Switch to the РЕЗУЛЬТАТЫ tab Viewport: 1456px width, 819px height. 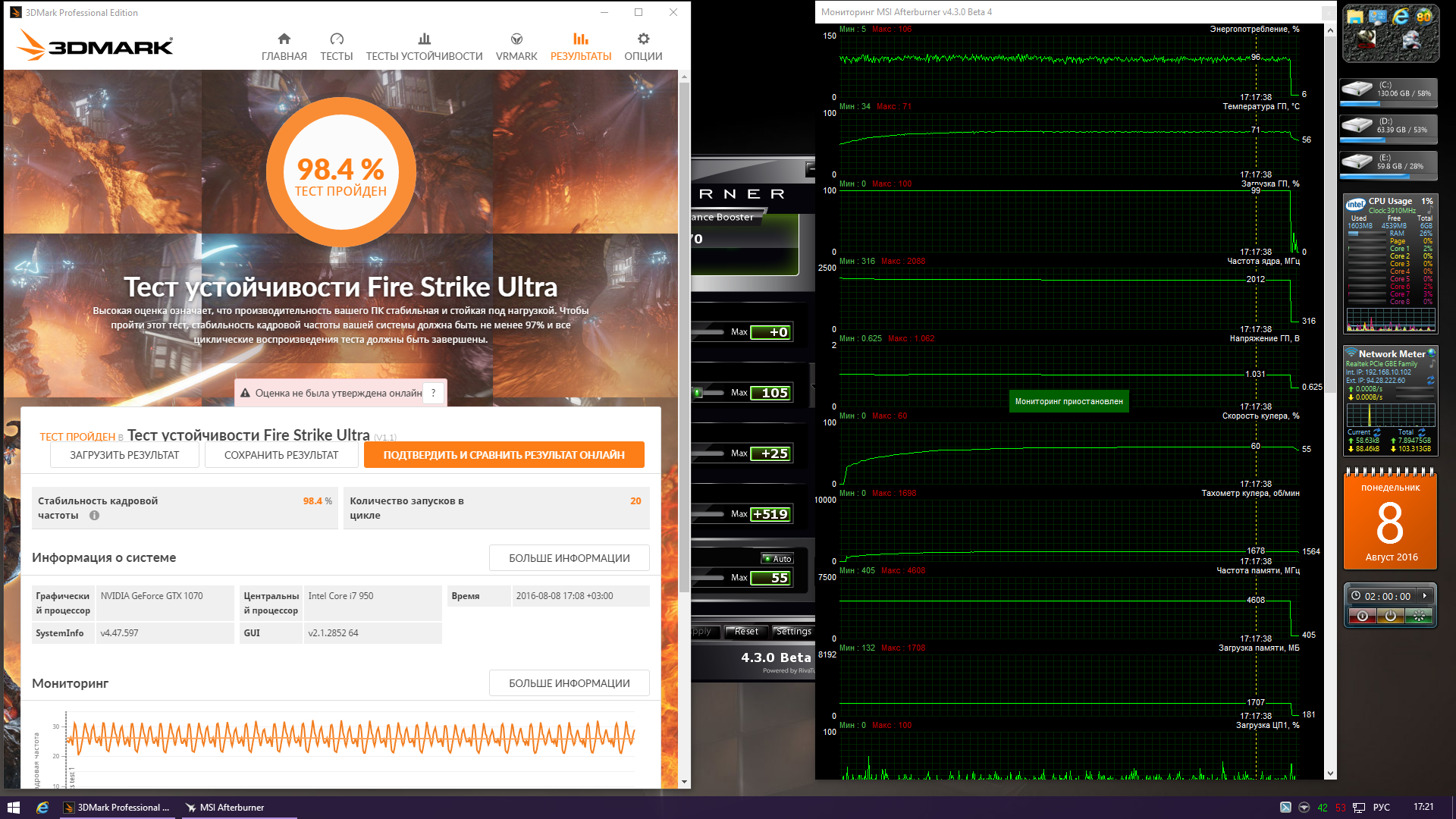(580, 47)
